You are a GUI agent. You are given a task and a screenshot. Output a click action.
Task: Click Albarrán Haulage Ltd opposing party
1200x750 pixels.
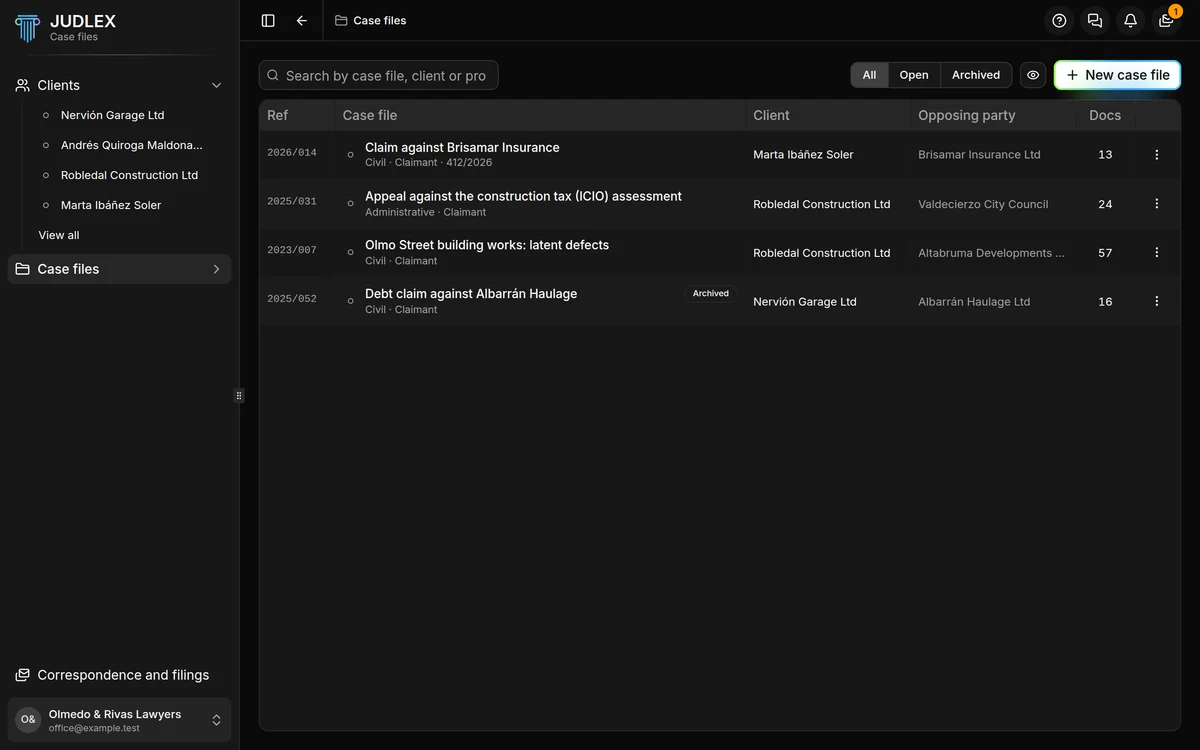click(974, 302)
